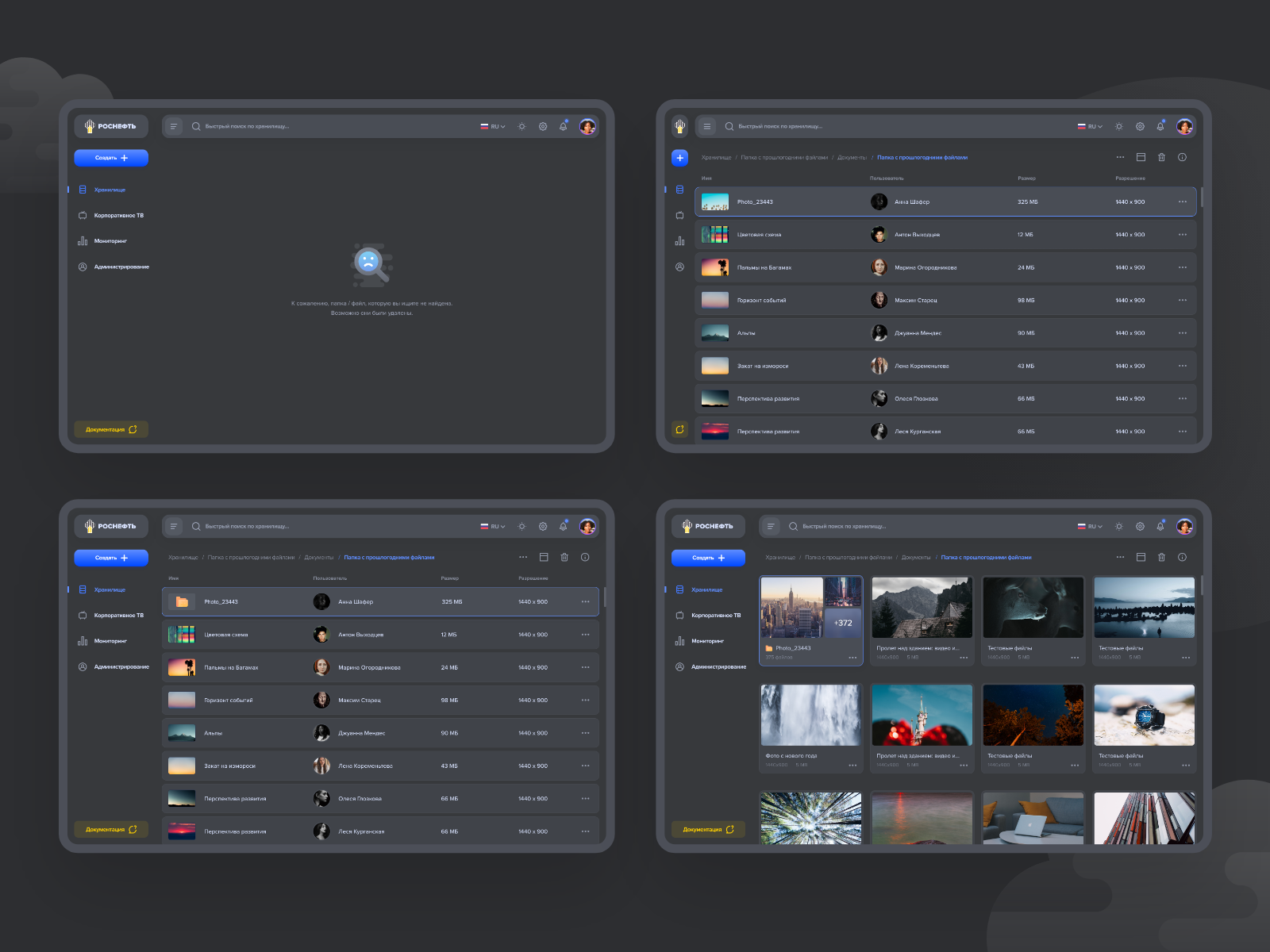The width and height of the screenshot is (1270, 952).
Task: Select 'Администрирование' in the empty results screen sidebar
Action: (121, 267)
